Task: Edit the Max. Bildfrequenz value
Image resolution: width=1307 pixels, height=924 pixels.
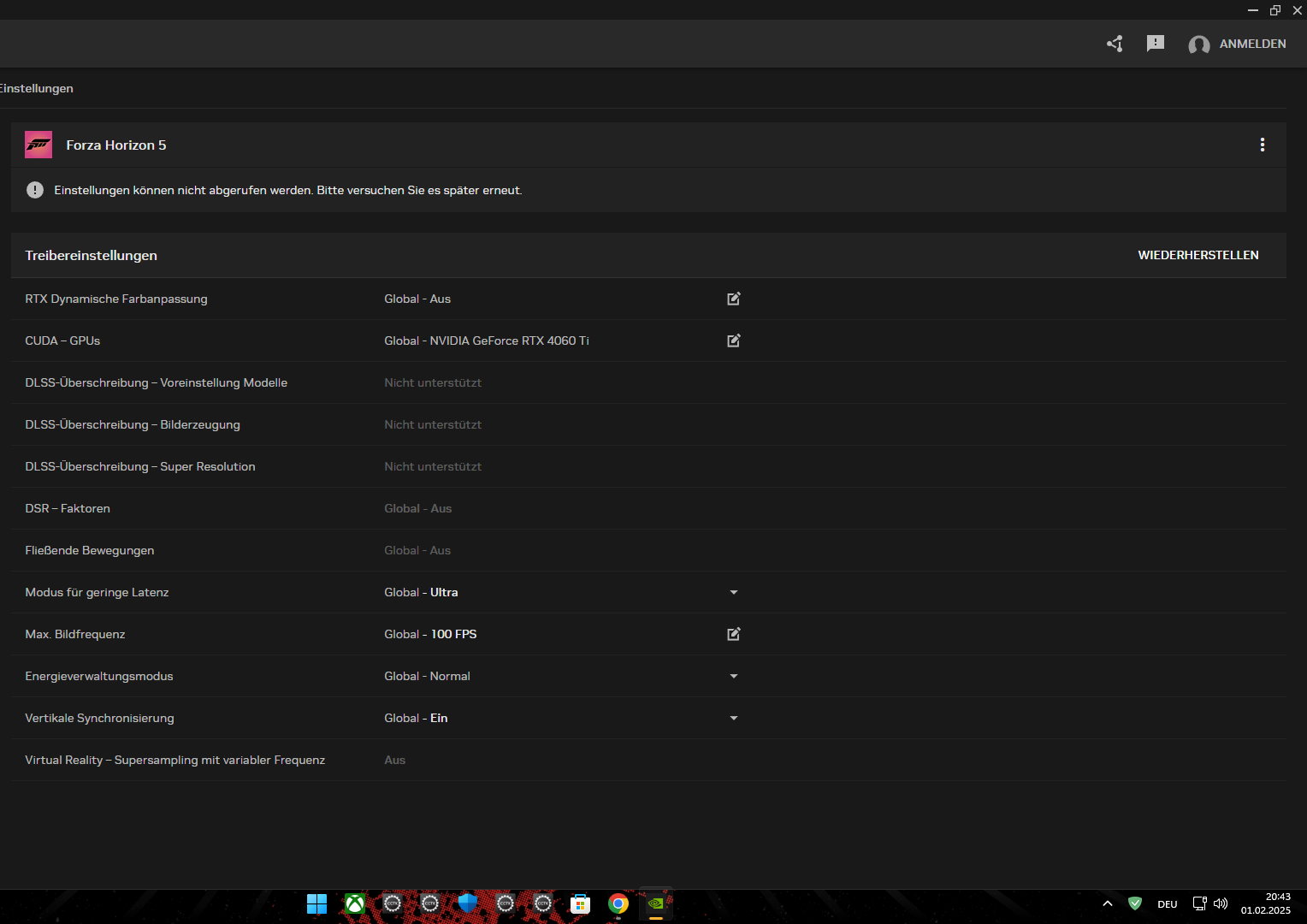Action: pos(733,634)
